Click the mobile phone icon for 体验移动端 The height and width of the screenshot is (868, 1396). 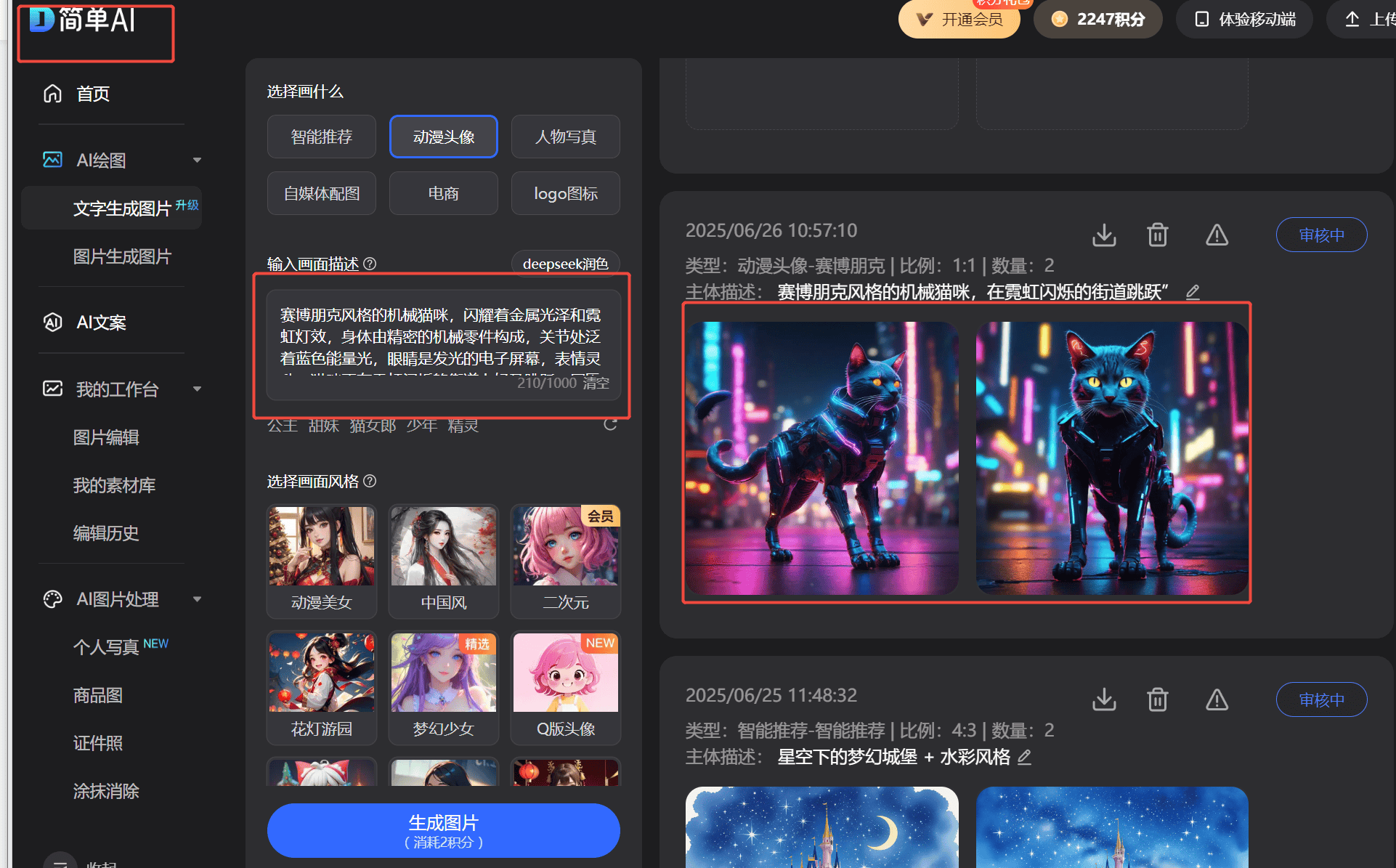[x=1202, y=19]
